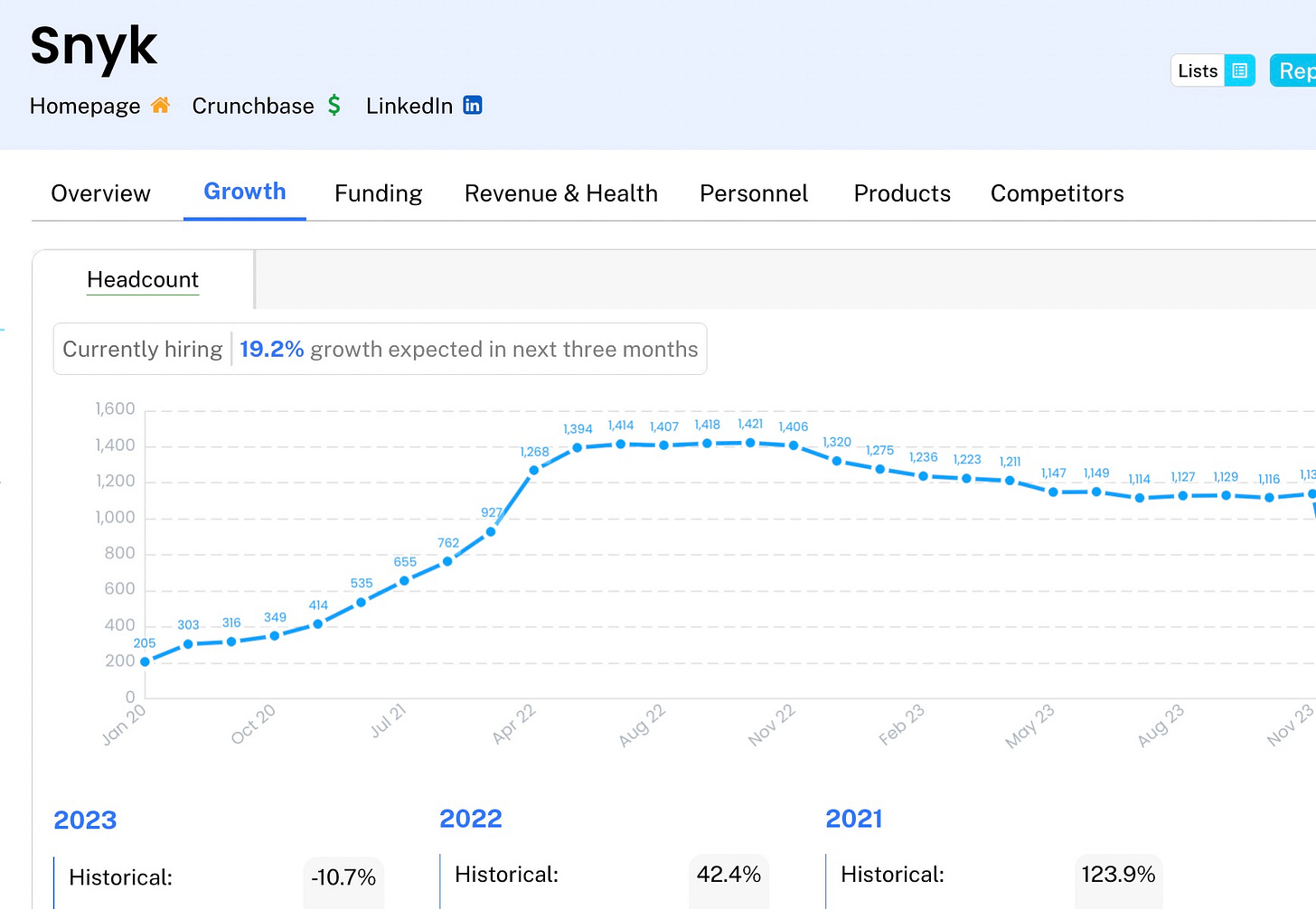
Task: Click the chart point labeled 655
Action: [404, 581]
